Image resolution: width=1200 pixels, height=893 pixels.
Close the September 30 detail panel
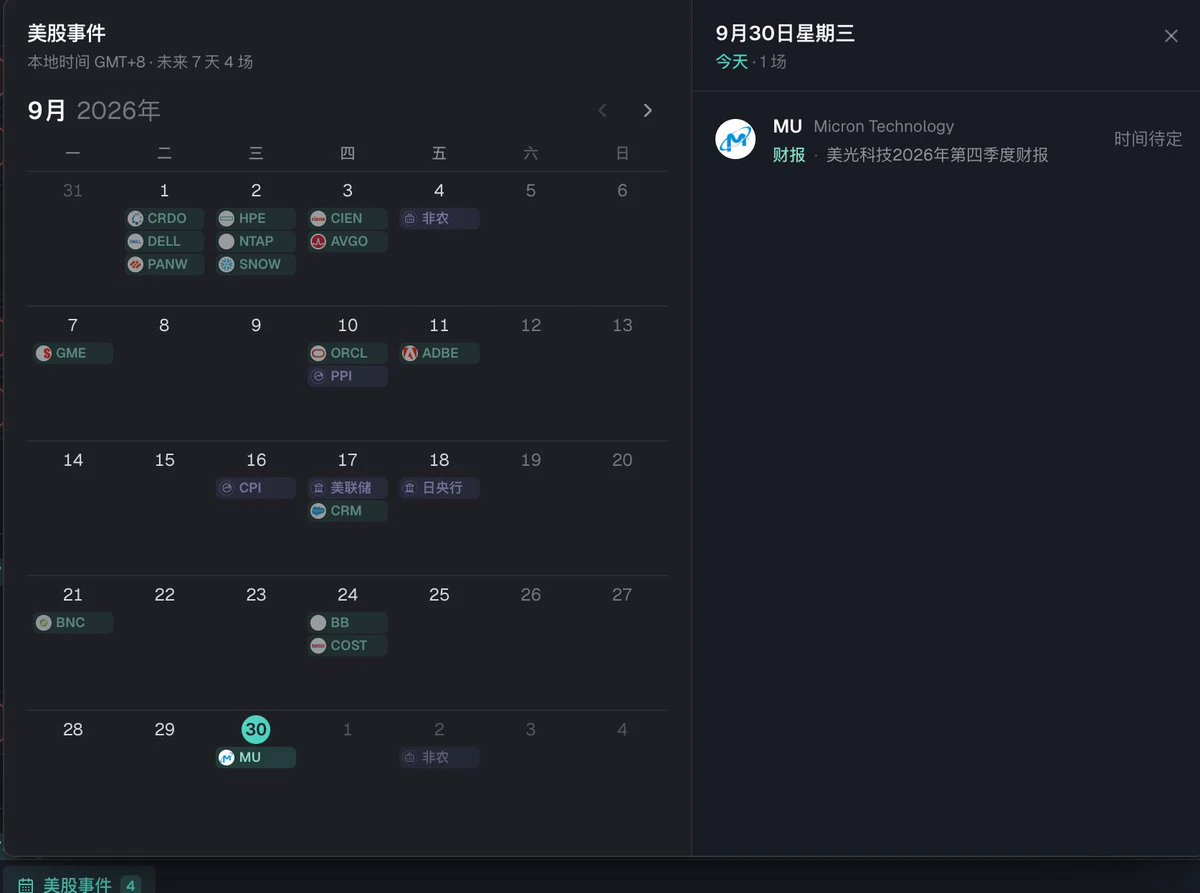[x=1171, y=36]
